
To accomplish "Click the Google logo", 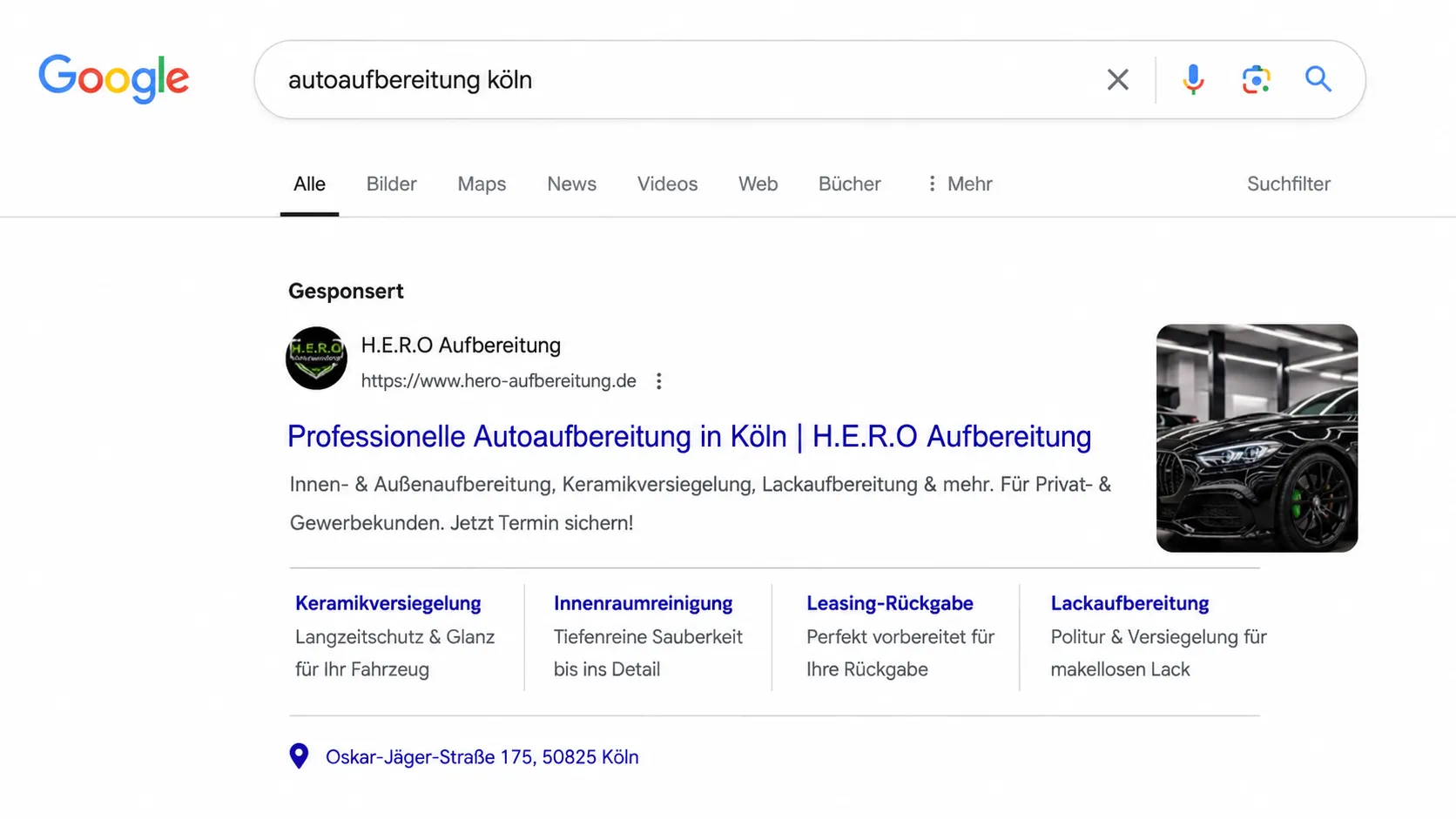I will tap(113, 78).
